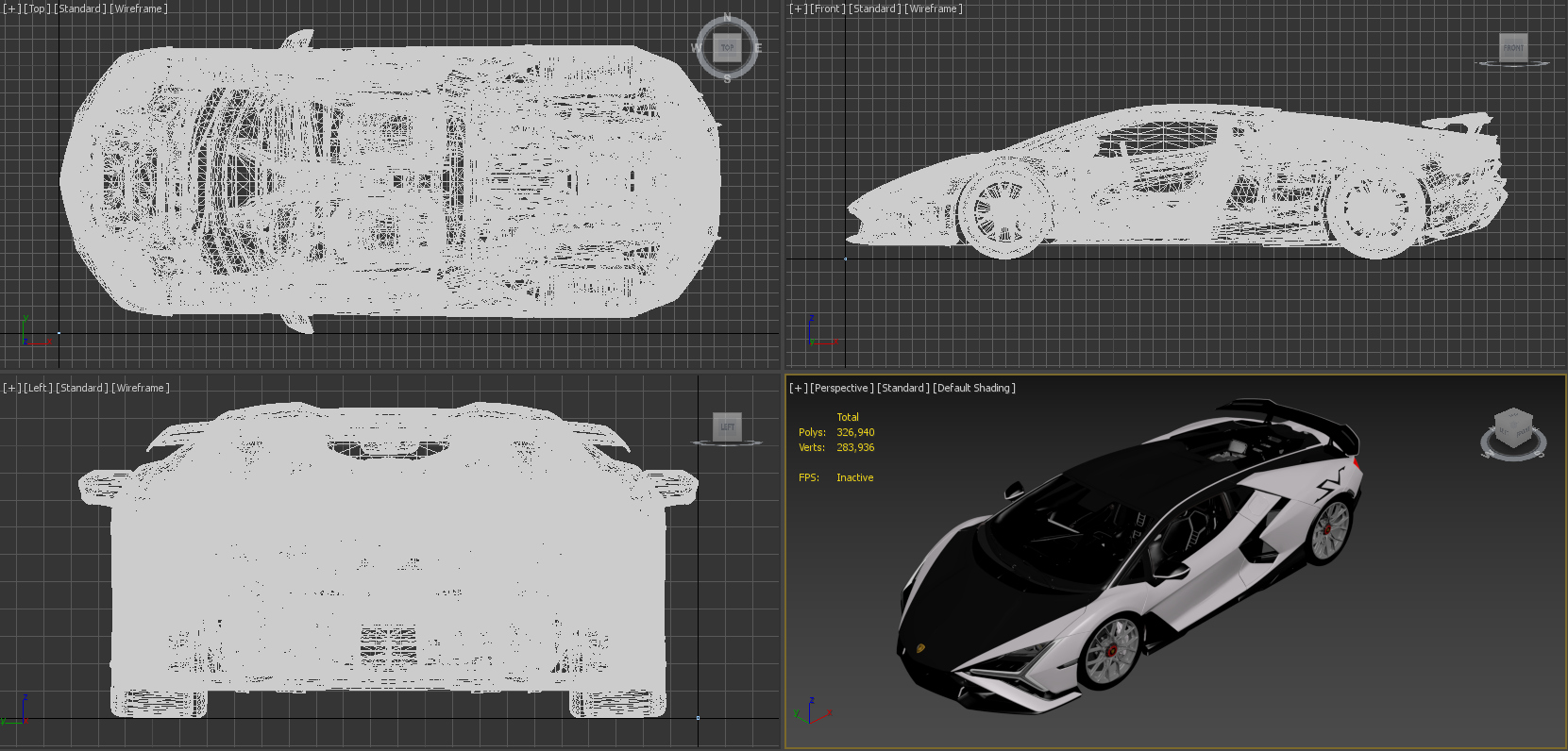The width and height of the screenshot is (1568, 751).
Task: Click the [Perspective] view label menu
Action: pyautogui.click(x=842, y=388)
